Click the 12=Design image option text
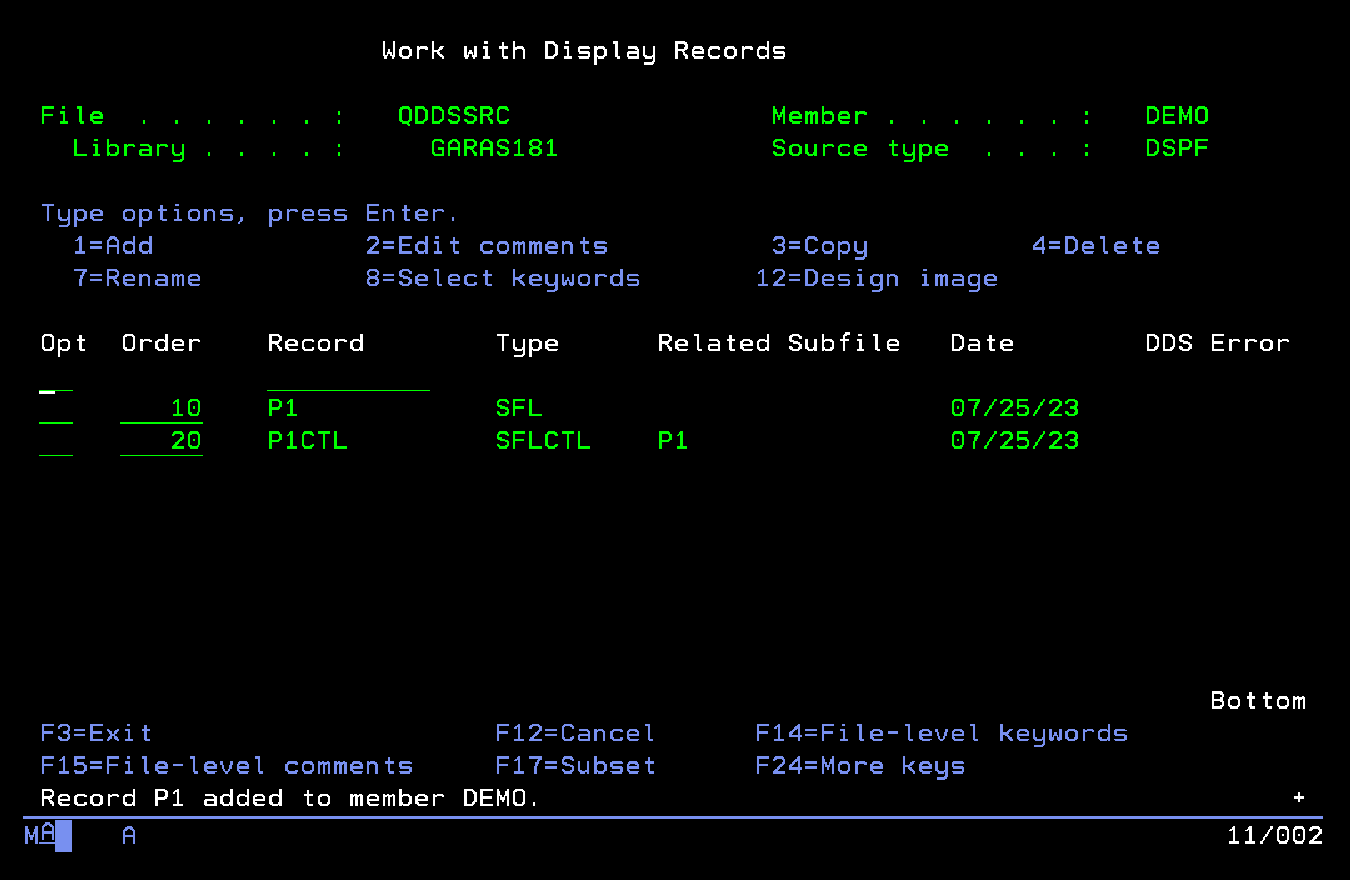Viewport: 1350px width, 880px height. click(876, 279)
